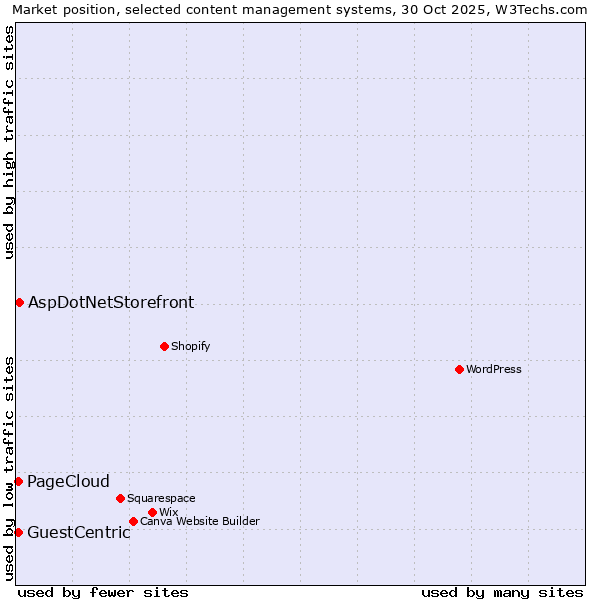Select the Squarespace label text
Viewport: 600px width, 600px height.
(161, 498)
